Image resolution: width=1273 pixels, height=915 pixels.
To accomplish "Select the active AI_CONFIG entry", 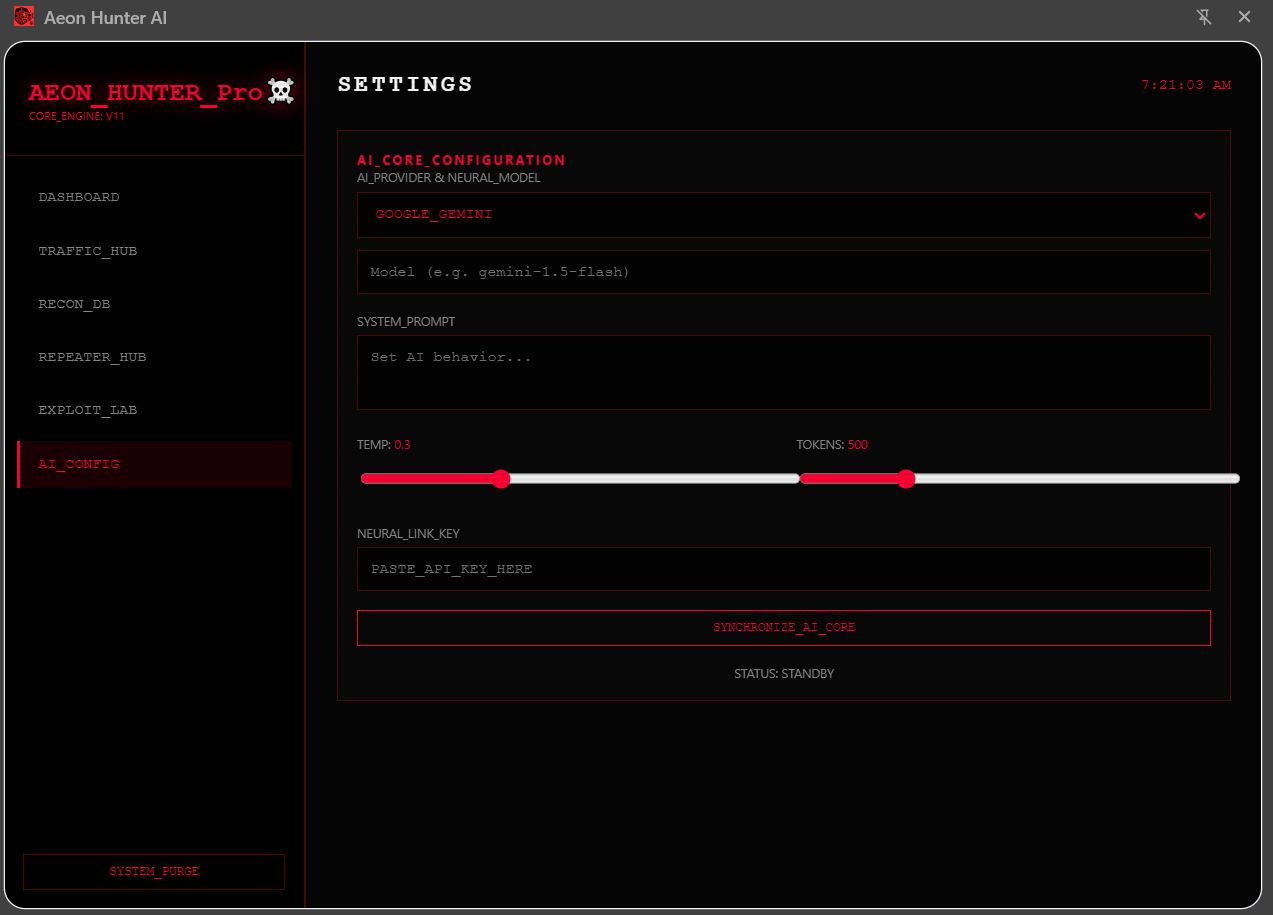I will (x=78, y=464).
